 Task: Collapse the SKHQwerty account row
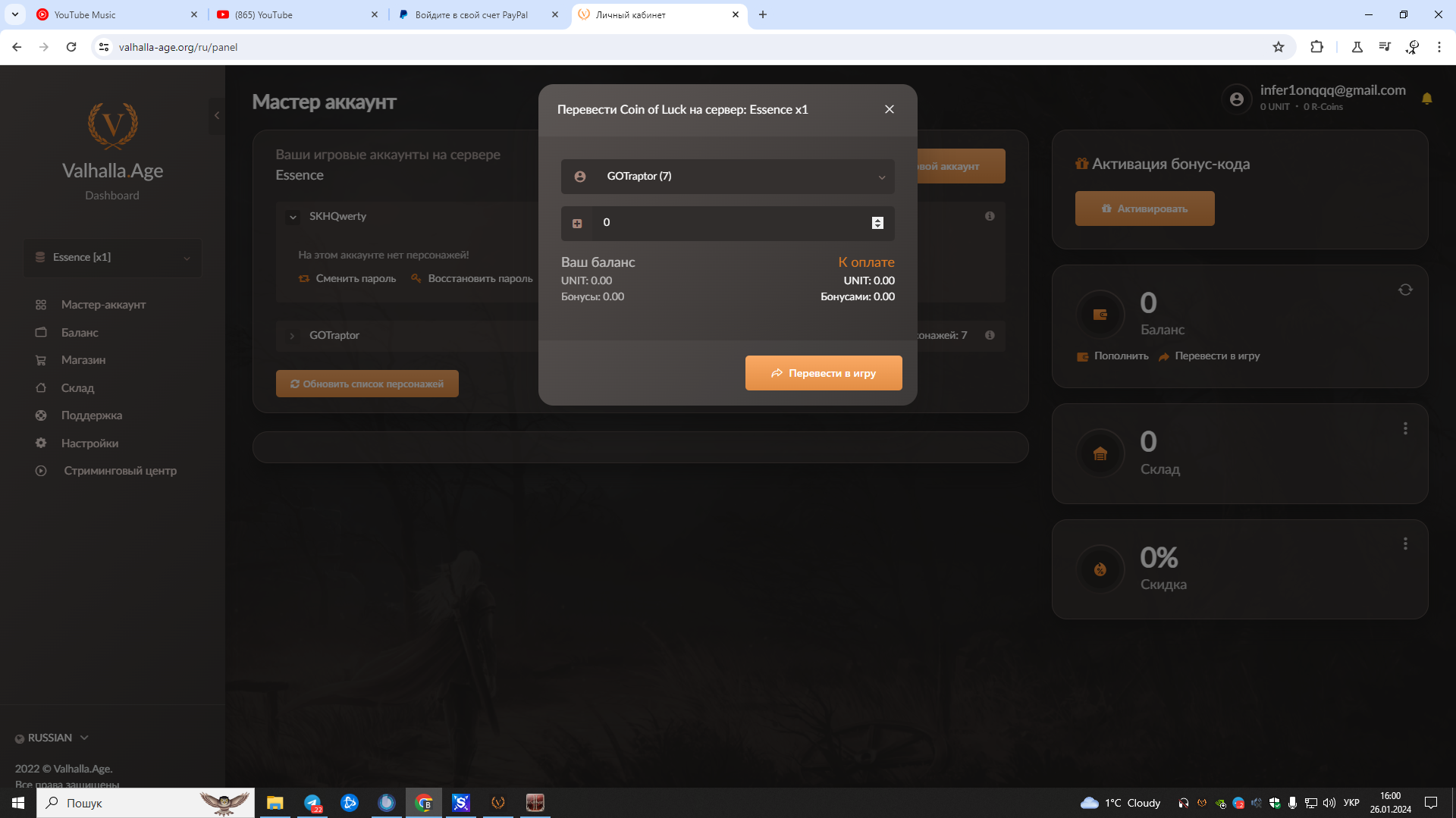pos(293,217)
